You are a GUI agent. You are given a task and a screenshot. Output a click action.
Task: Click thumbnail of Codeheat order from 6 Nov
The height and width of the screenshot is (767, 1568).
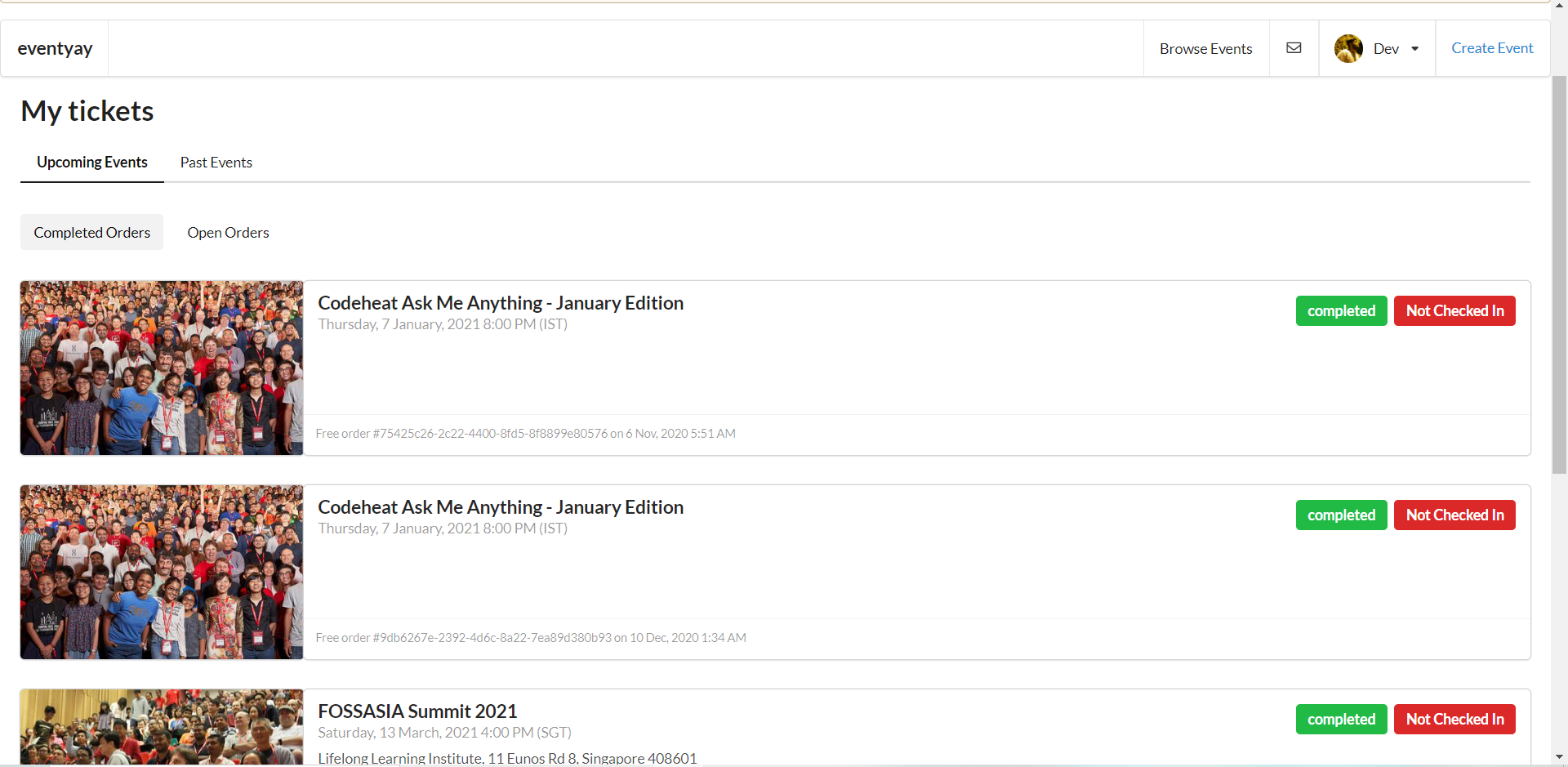pyautogui.click(x=162, y=368)
